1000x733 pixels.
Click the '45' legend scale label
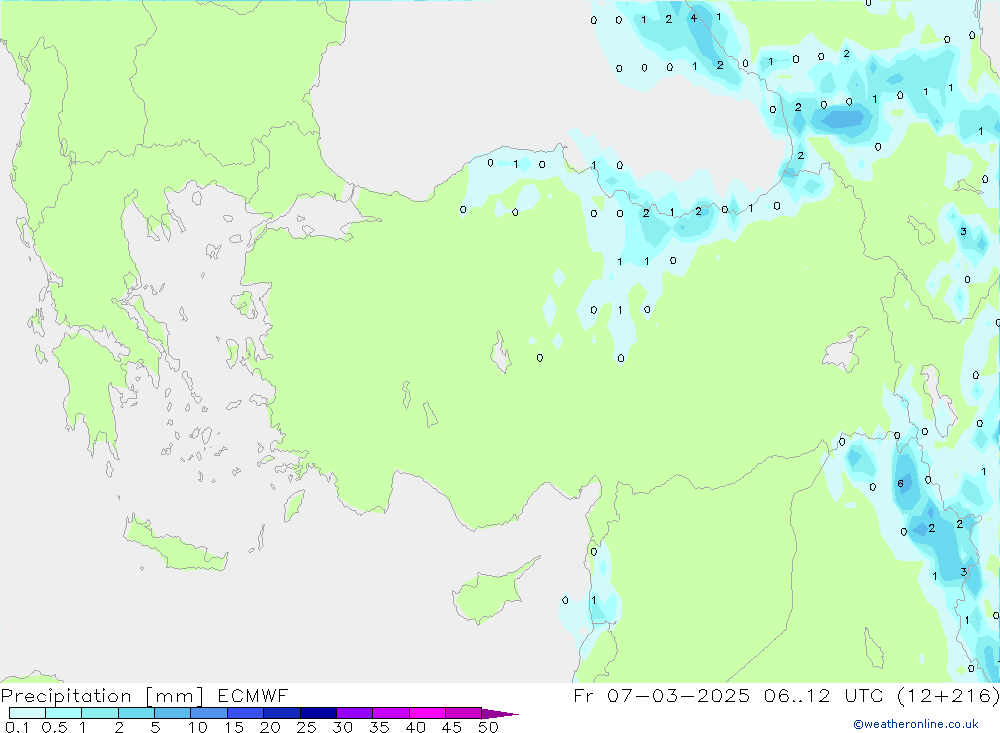coord(452,727)
